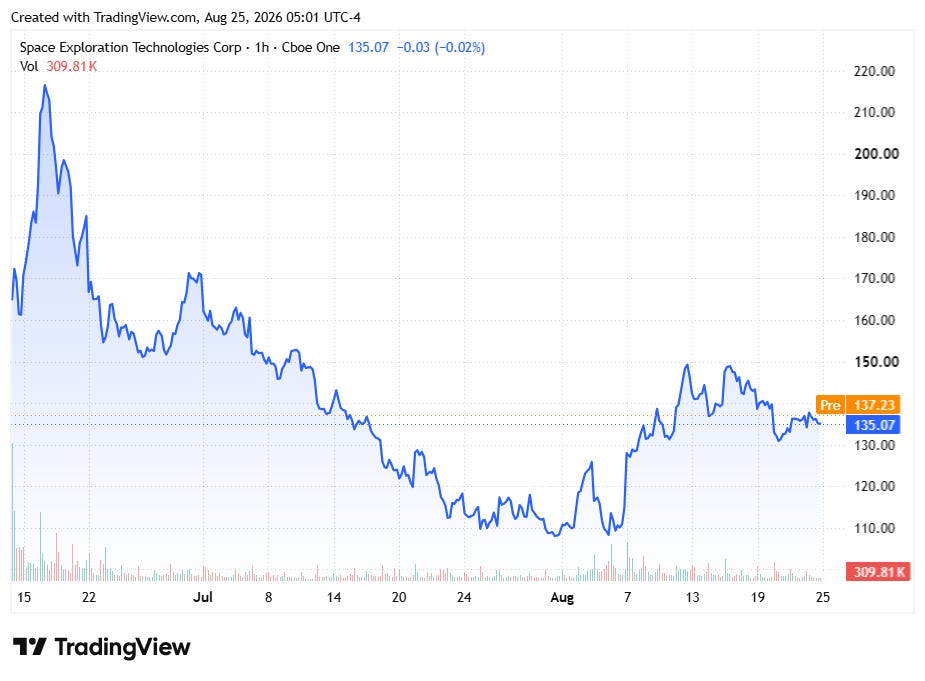
Task: Click the Jul month label on time axis
Action: [203, 597]
